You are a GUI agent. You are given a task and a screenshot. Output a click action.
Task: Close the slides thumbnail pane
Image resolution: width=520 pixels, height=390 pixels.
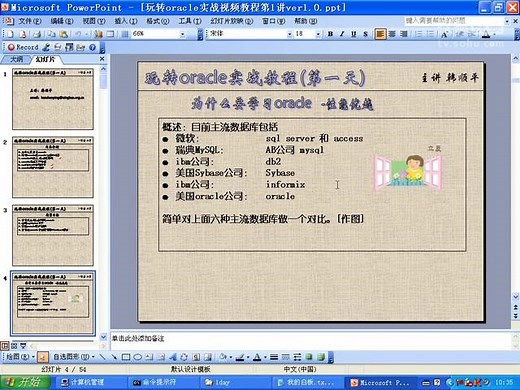tap(102, 59)
